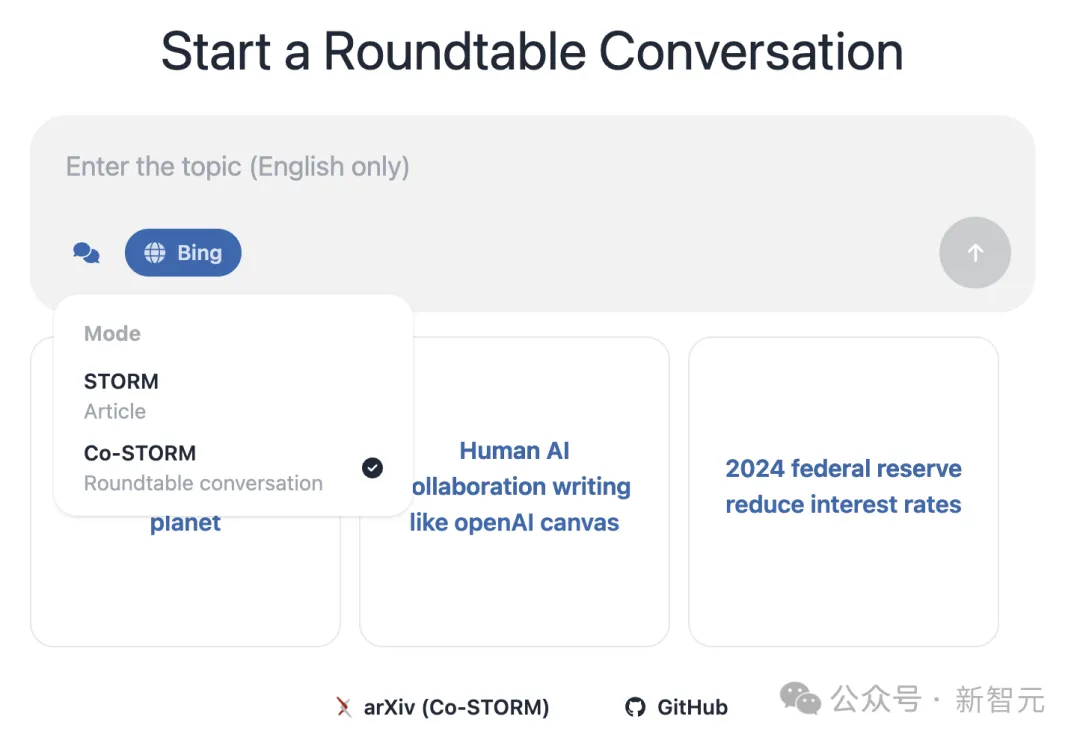Open the mode selector chat bubbles icon

tap(87, 253)
